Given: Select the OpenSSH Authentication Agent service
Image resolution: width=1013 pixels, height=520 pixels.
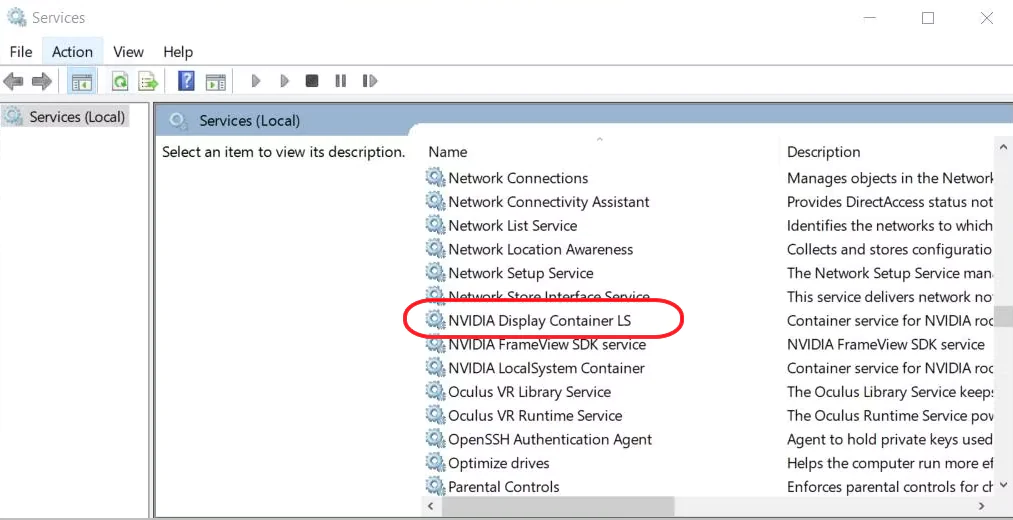Looking at the screenshot, I should [x=549, y=440].
